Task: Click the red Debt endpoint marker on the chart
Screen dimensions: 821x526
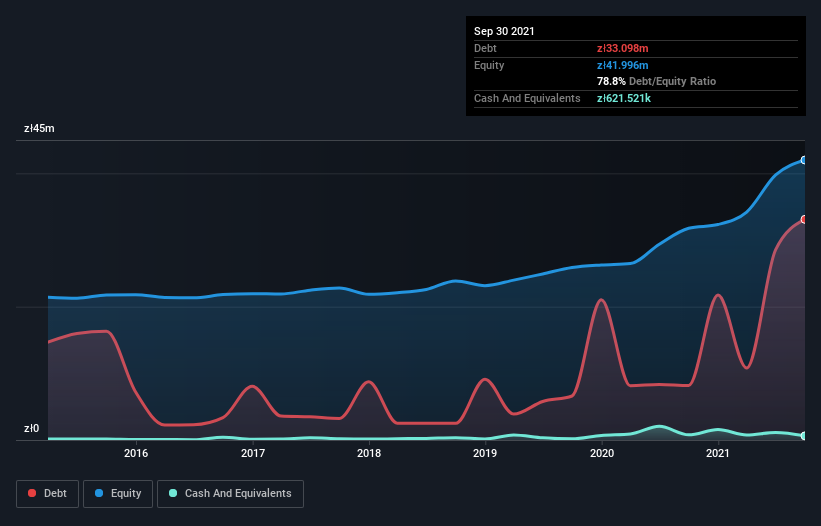Action: pos(804,219)
